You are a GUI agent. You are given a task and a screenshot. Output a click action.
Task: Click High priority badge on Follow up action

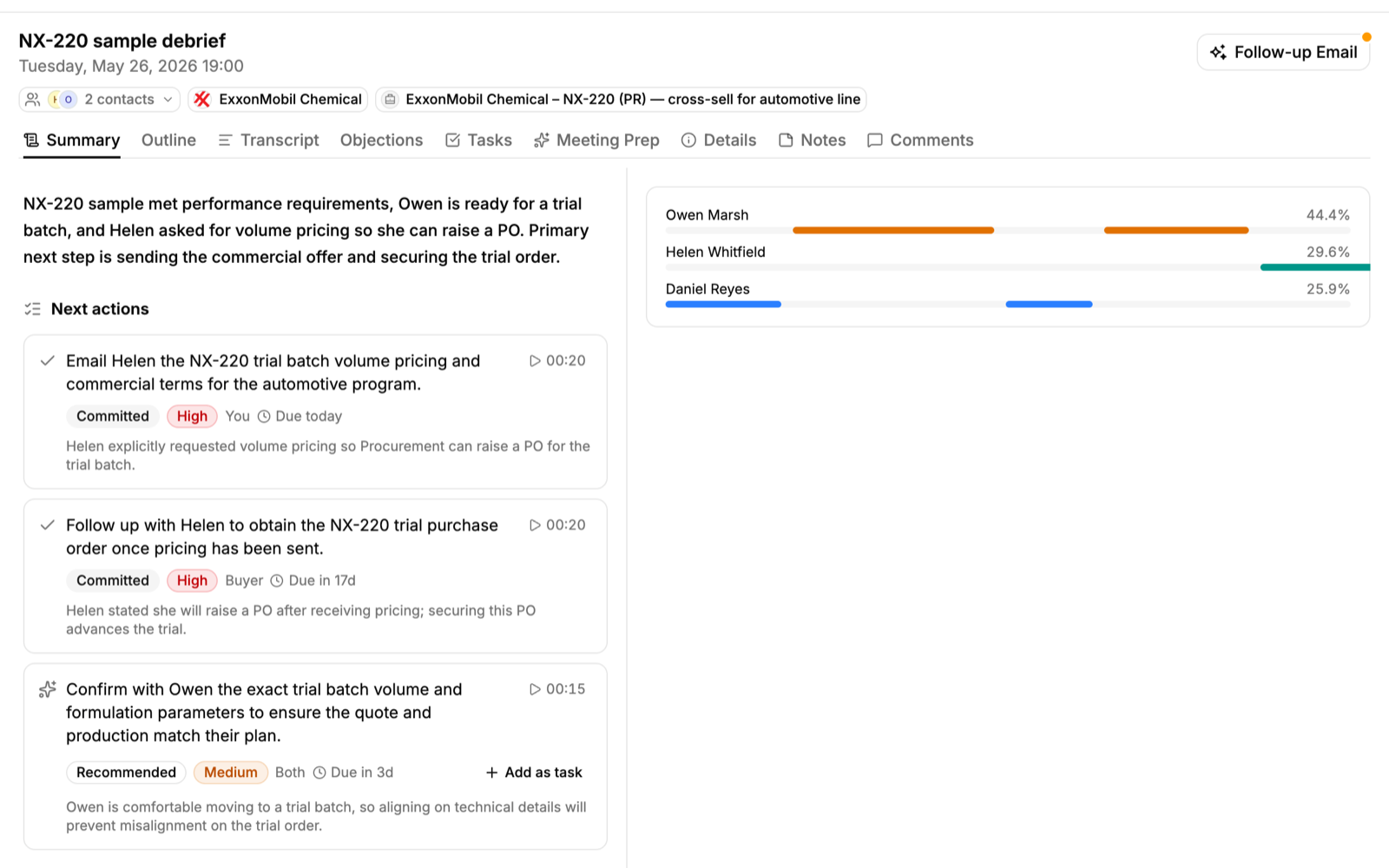click(192, 580)
